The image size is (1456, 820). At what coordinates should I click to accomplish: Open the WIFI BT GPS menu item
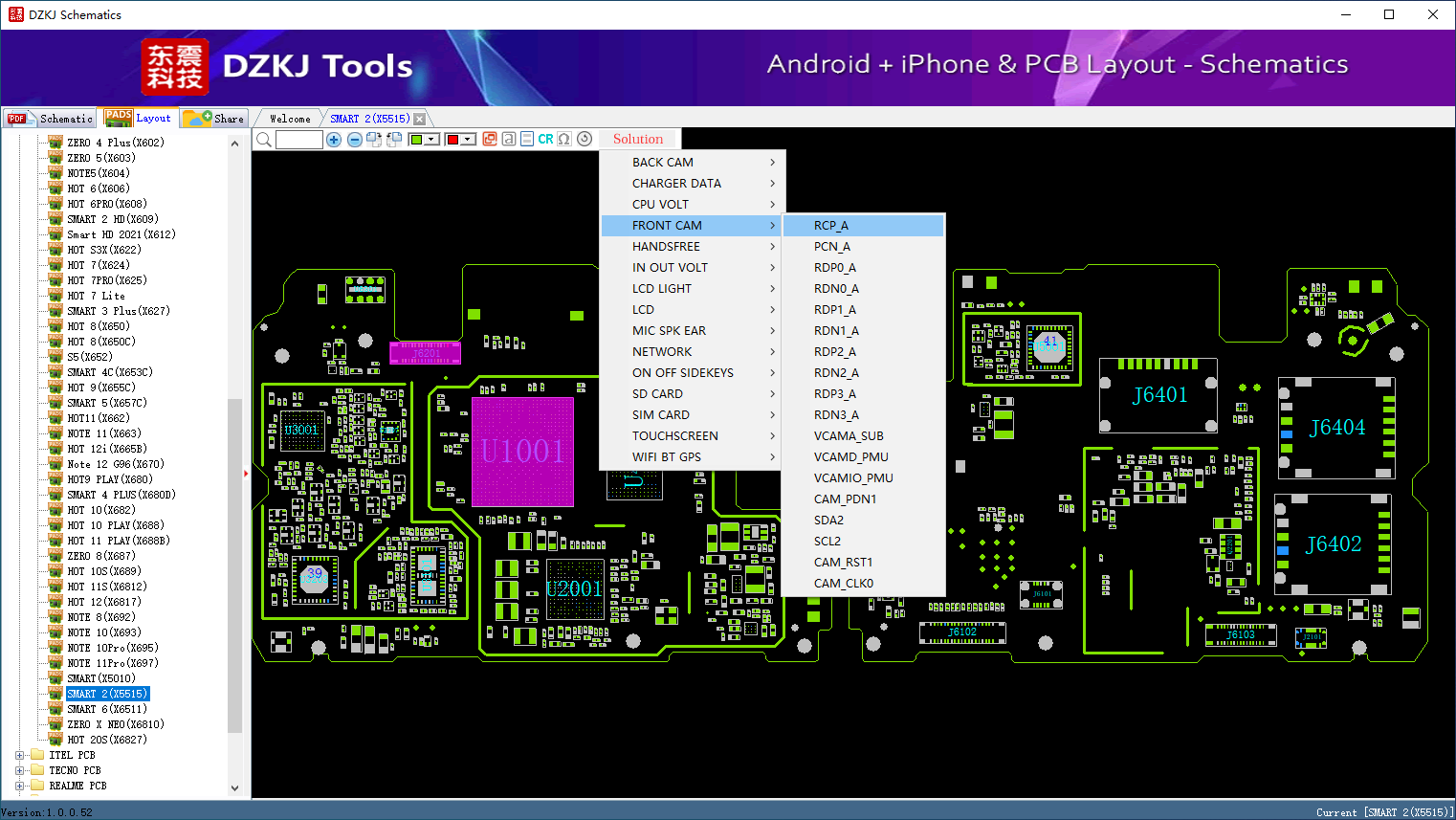click(x=694, y=457)
